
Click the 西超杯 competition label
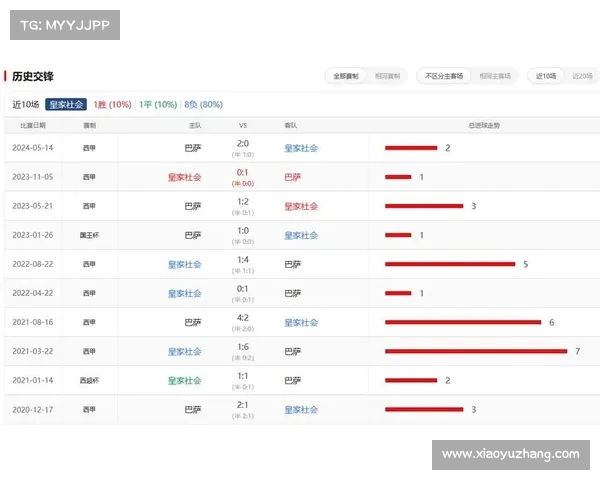(x=90, y=381)
